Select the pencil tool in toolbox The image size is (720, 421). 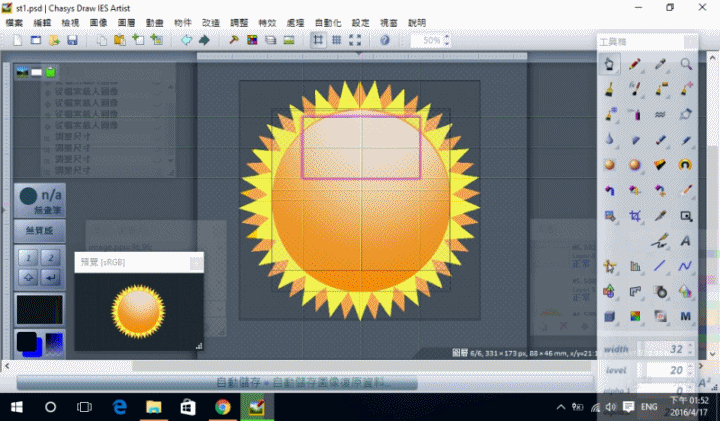pos(634,63)
